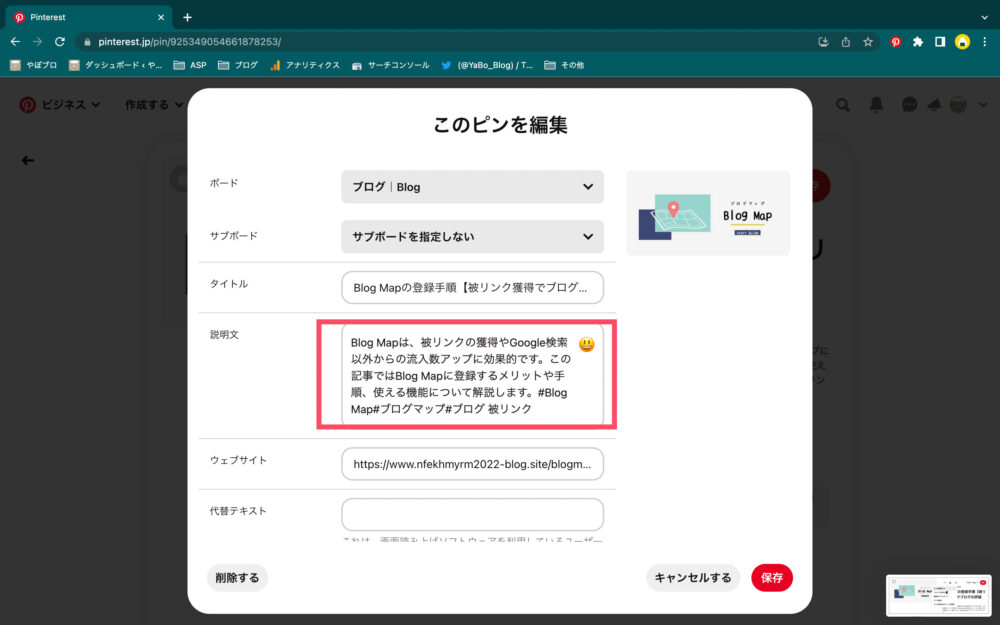Open the Chrome profile avatar
This screenshot has height=625, width=1000.
tap(962, 42)
